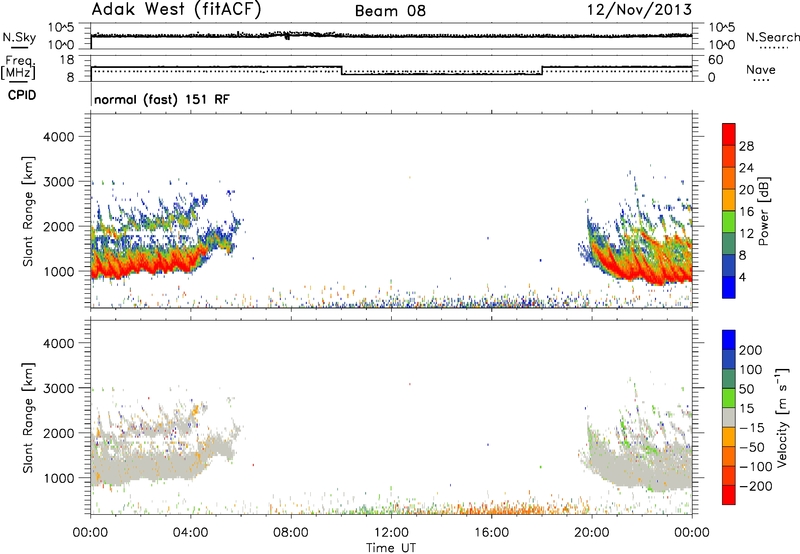Click the "12" tick on Power scale

[x=746, y=234]
